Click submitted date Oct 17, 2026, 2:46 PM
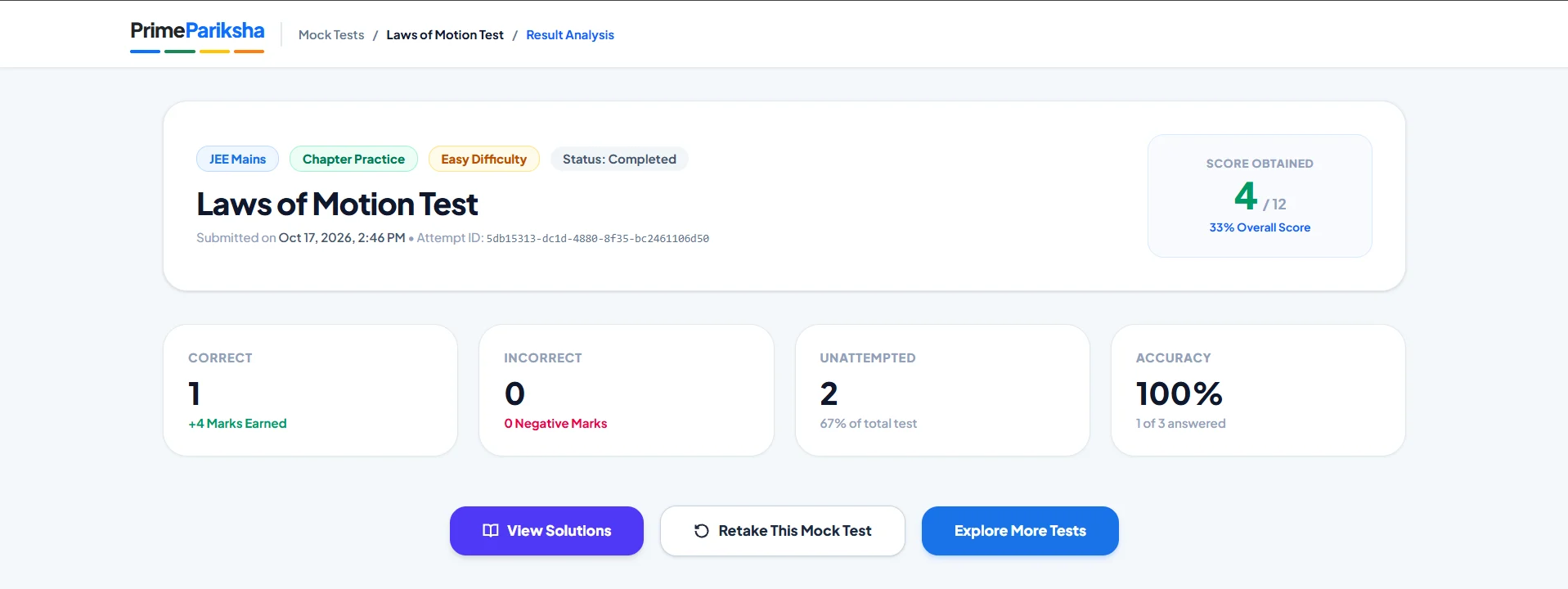The image size is (1568, 589). point(342,238)
